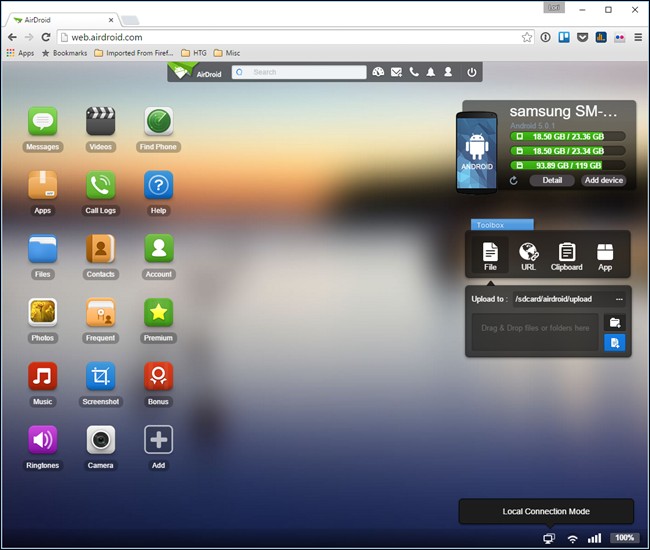Click the connection mode computer icon

coord(549,538)
